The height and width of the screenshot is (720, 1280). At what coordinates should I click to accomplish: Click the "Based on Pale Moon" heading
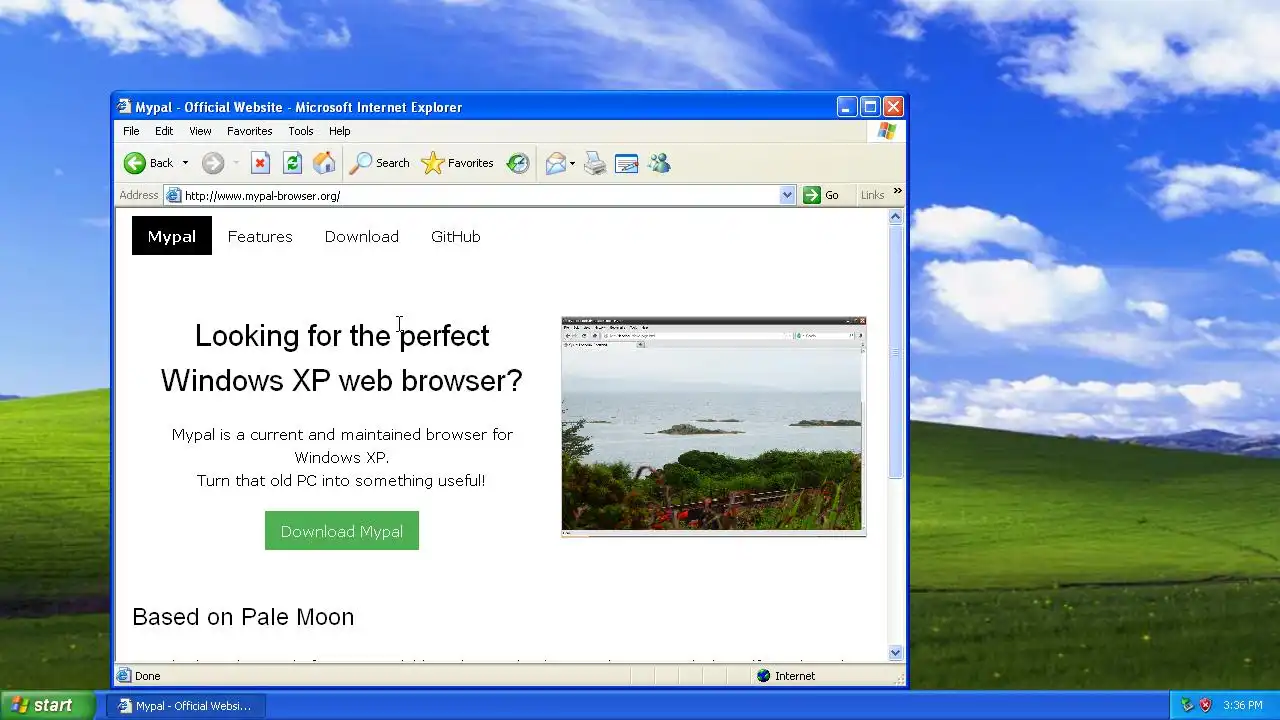(x=243, y=617)
